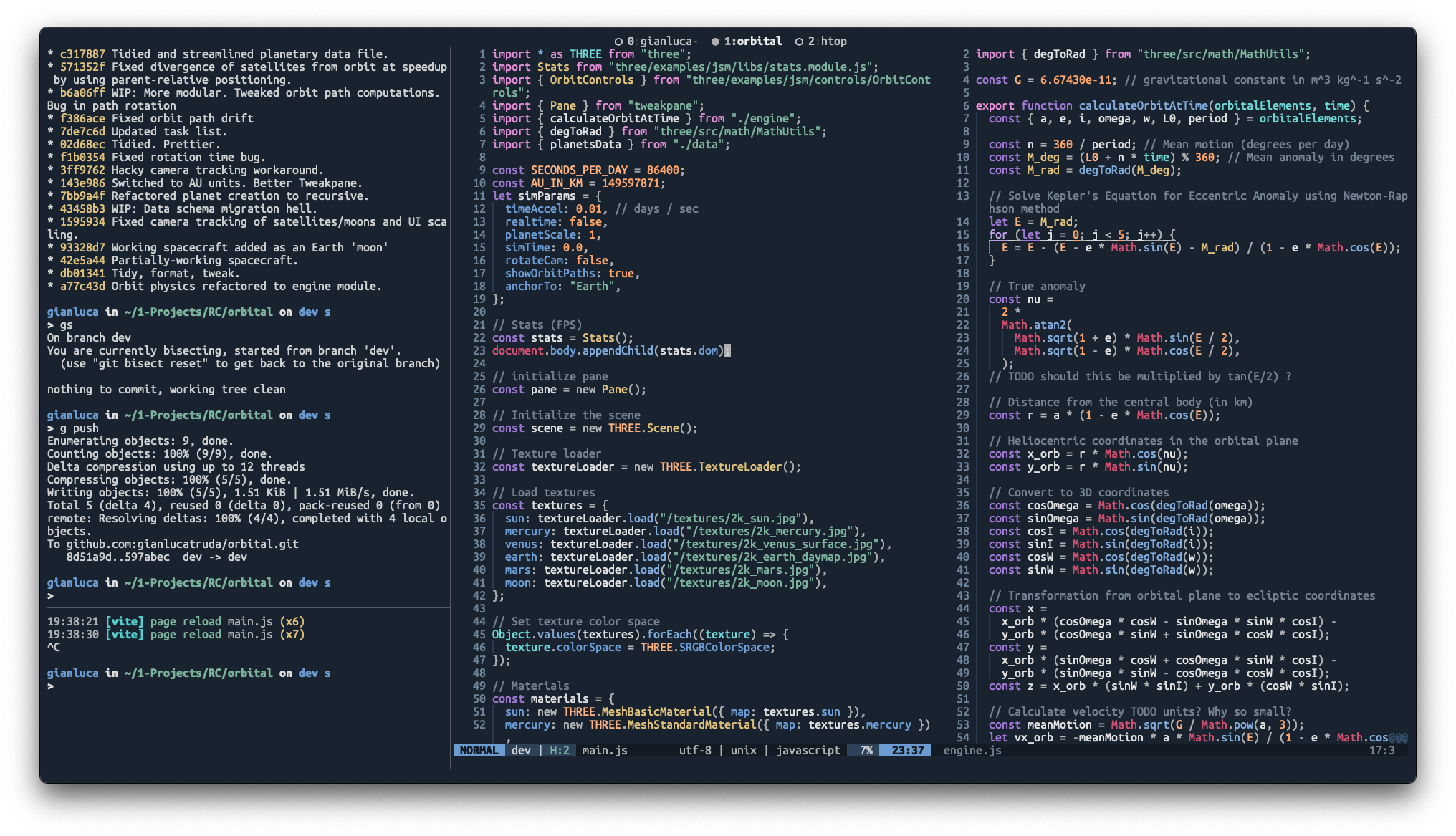Click calculateOrbitAtTime function declaration in engine.js
Viewport: 1456px width, 836px height.
(1172, 105)
